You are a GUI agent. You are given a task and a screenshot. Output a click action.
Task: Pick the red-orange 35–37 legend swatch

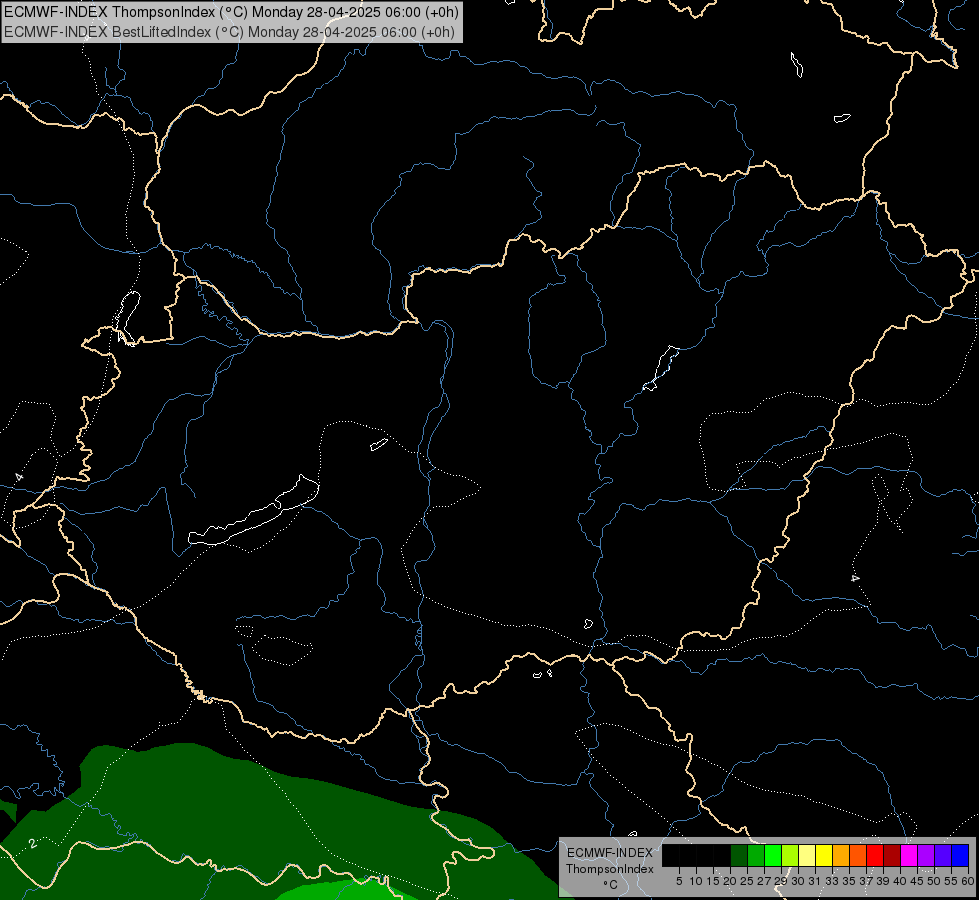(858, 855)
